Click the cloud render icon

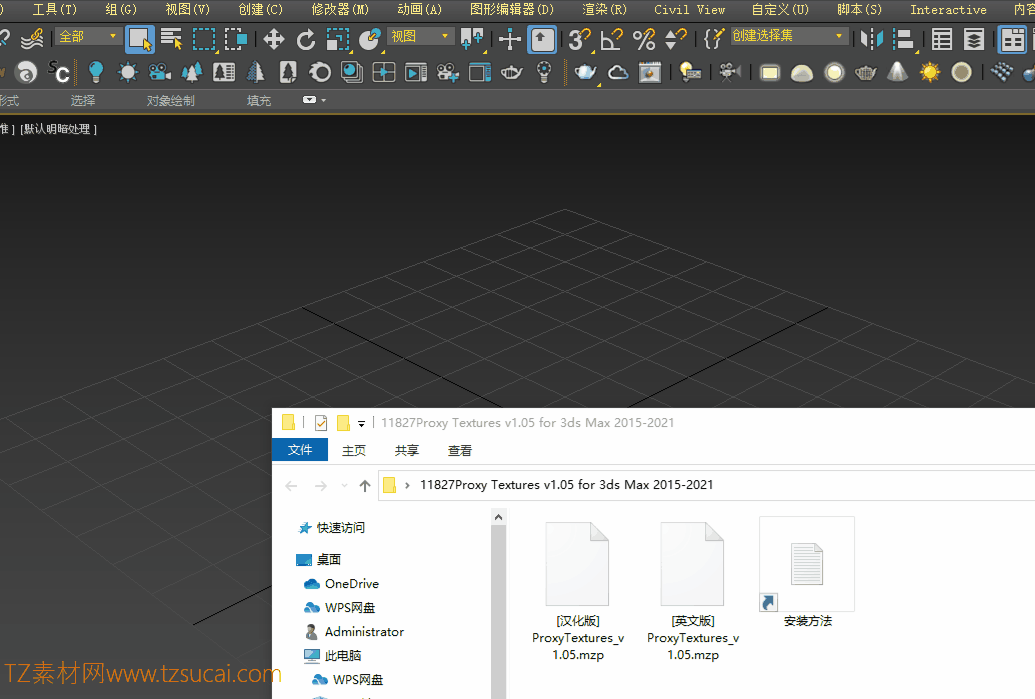[618, 71]
